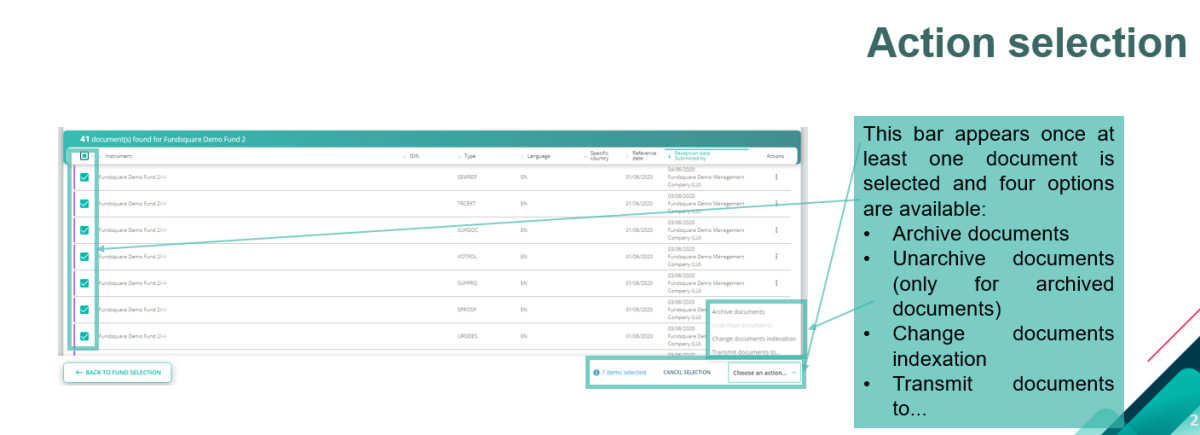Click EN language cell in TRCERT row
This screenshot has height=435, width=1200.
[x=524, y=203]
